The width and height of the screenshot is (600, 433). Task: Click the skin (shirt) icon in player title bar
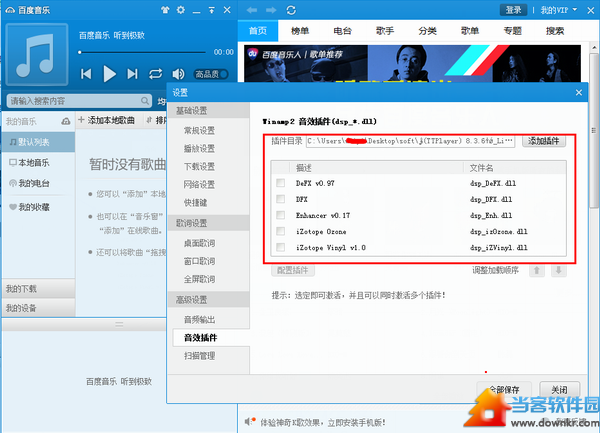(165, 10)
